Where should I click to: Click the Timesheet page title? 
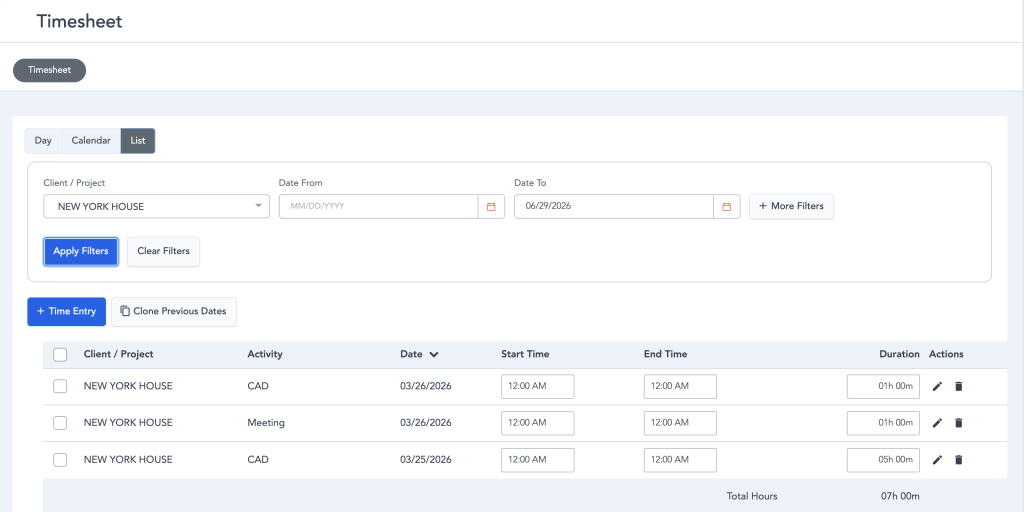(x=79, y=21)
